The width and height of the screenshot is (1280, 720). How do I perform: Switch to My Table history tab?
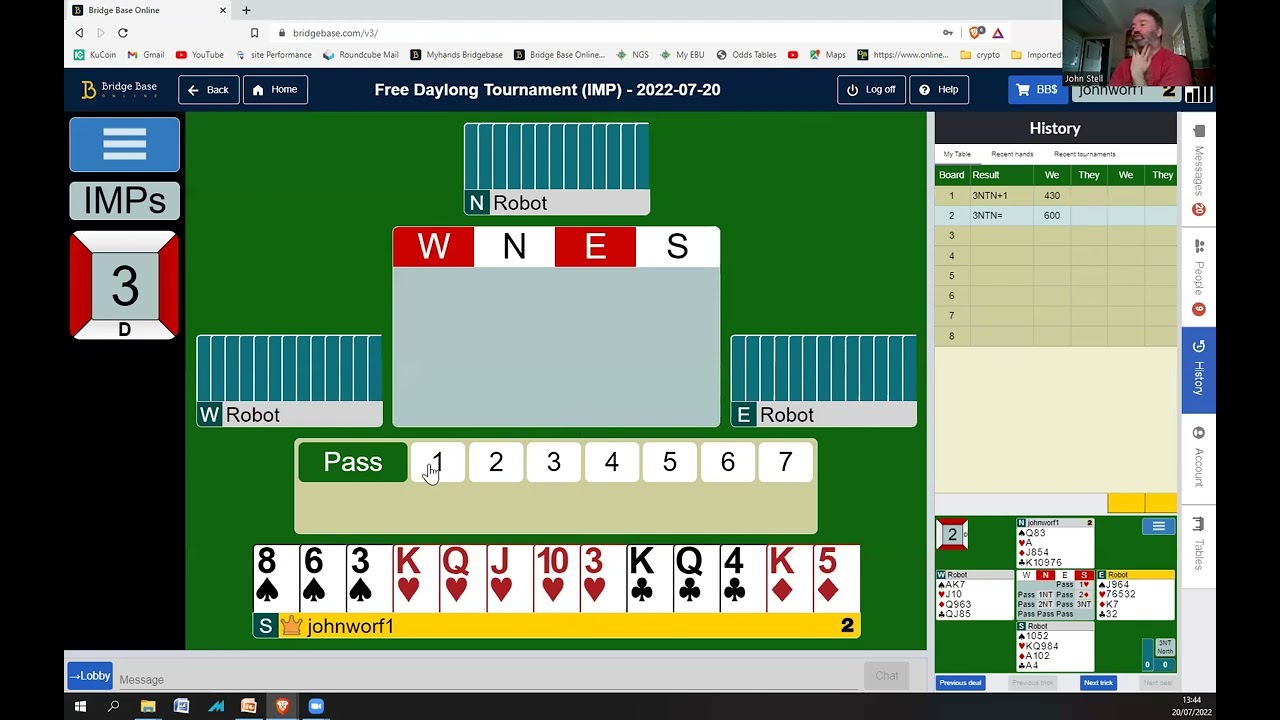[x=957, y=154]
